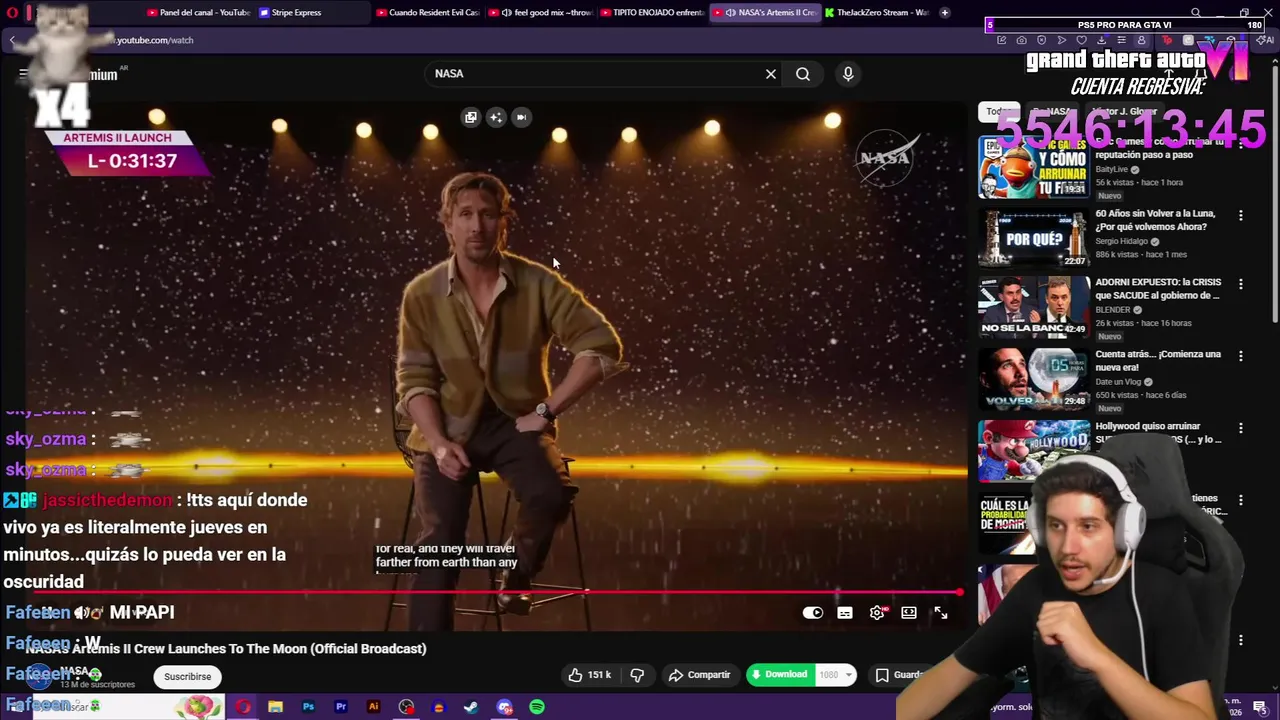
Task: Click the voice search microphone icon
Action: click(848, 74)
